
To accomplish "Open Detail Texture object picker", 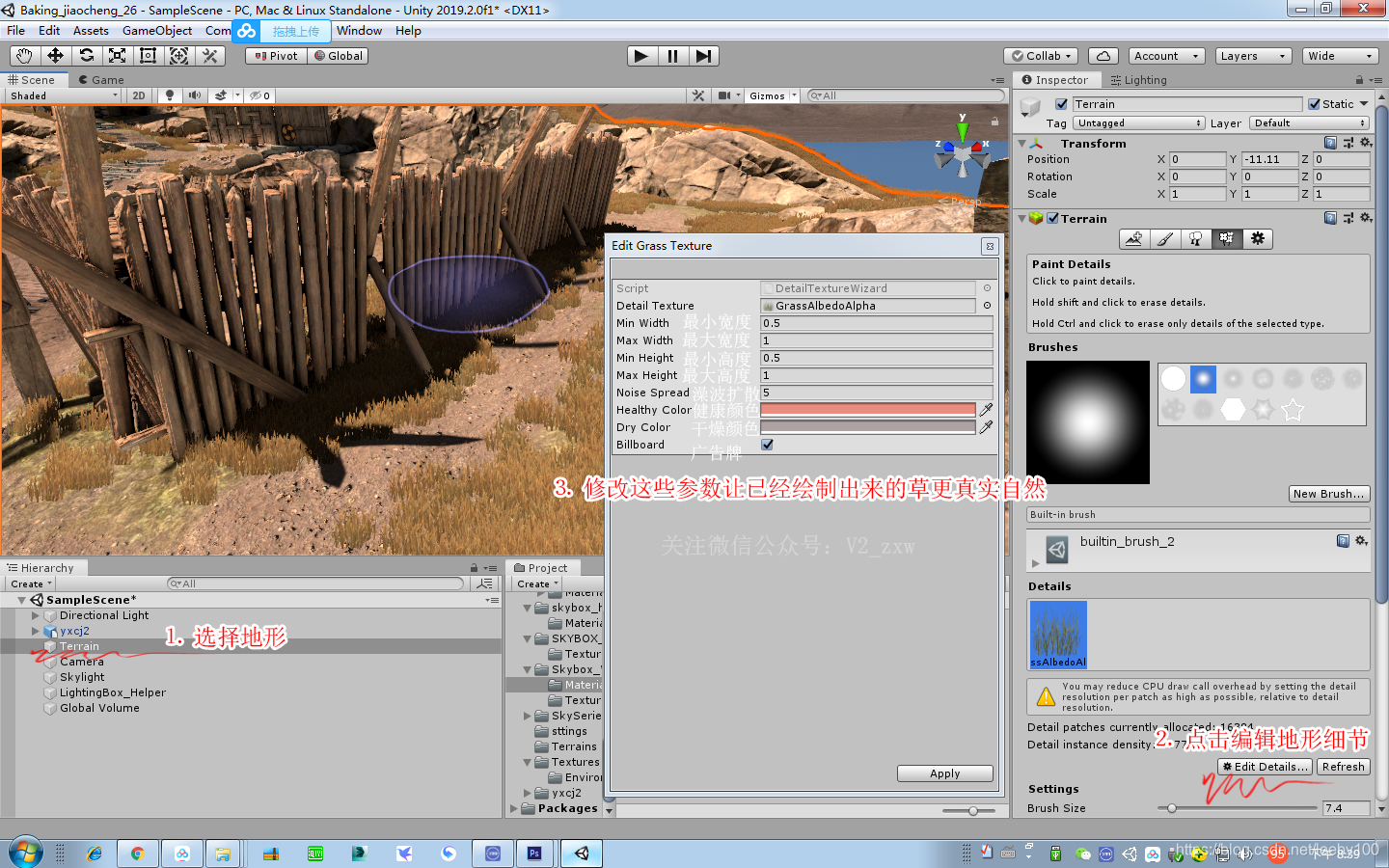I will click(987, 306).
